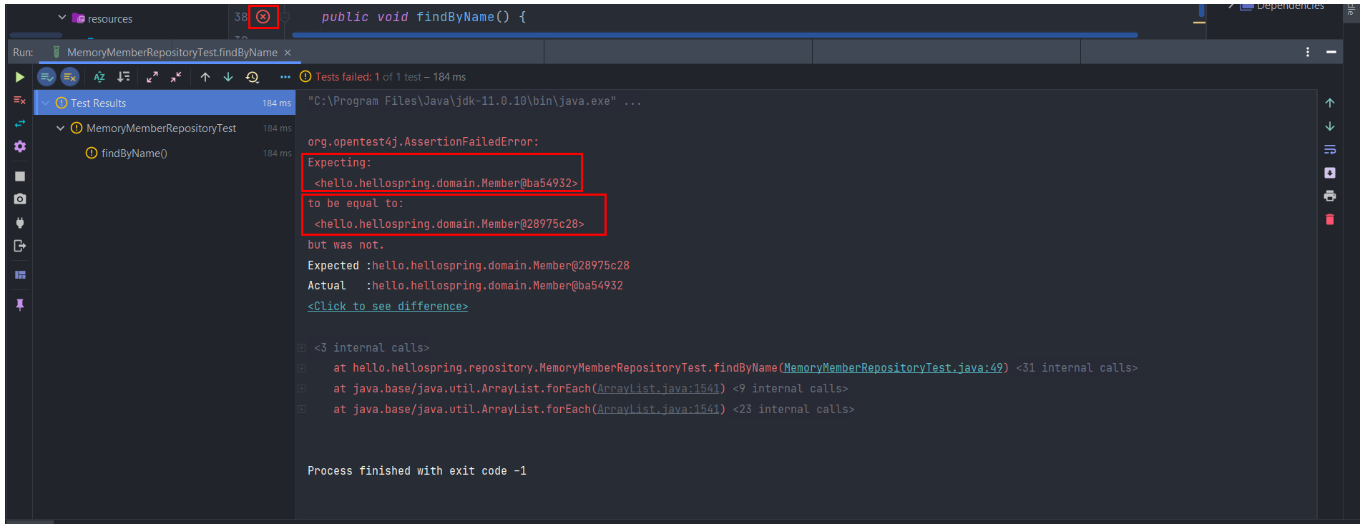The width and height of the screenshot is (1362, 532).
Task: Go to previous failed test arrow
Action: [x=205, y=77]
